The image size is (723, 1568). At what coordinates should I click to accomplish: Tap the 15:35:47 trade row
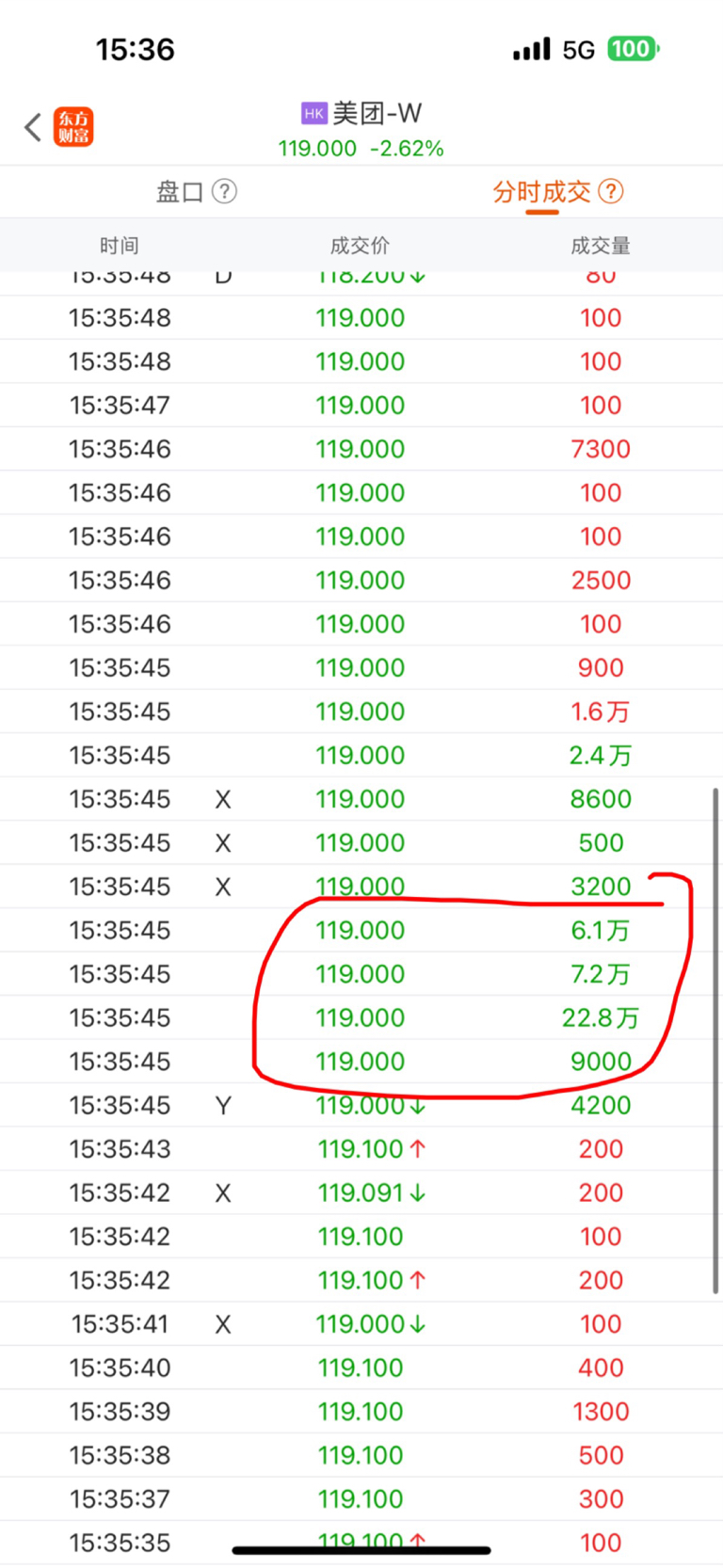click(x=361, y=405)
